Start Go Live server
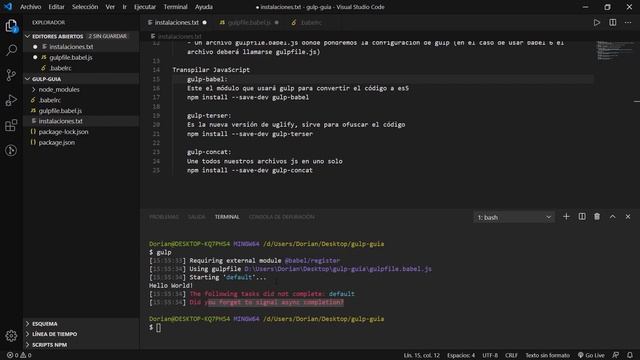640x360 pixels. pyautogui.click(x=591, y=355)
